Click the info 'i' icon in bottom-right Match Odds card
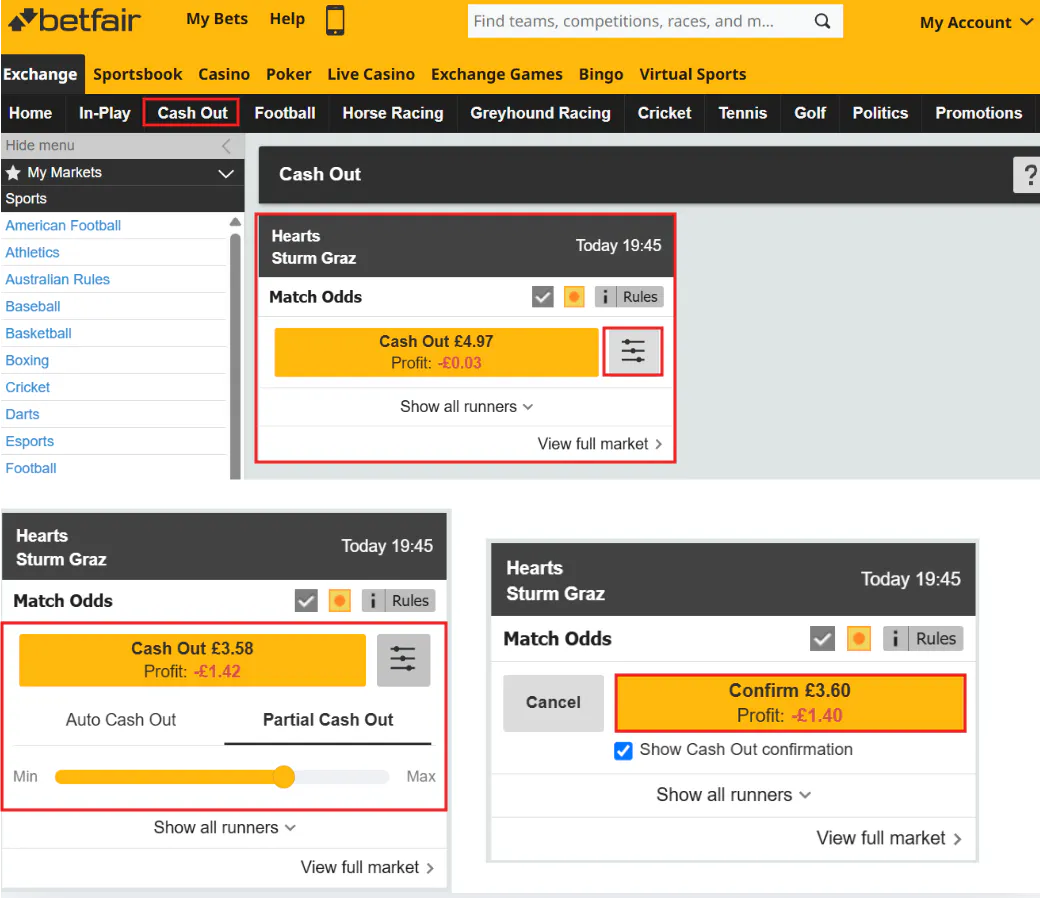Screen dimensions: 1040x898 point(895,639)
